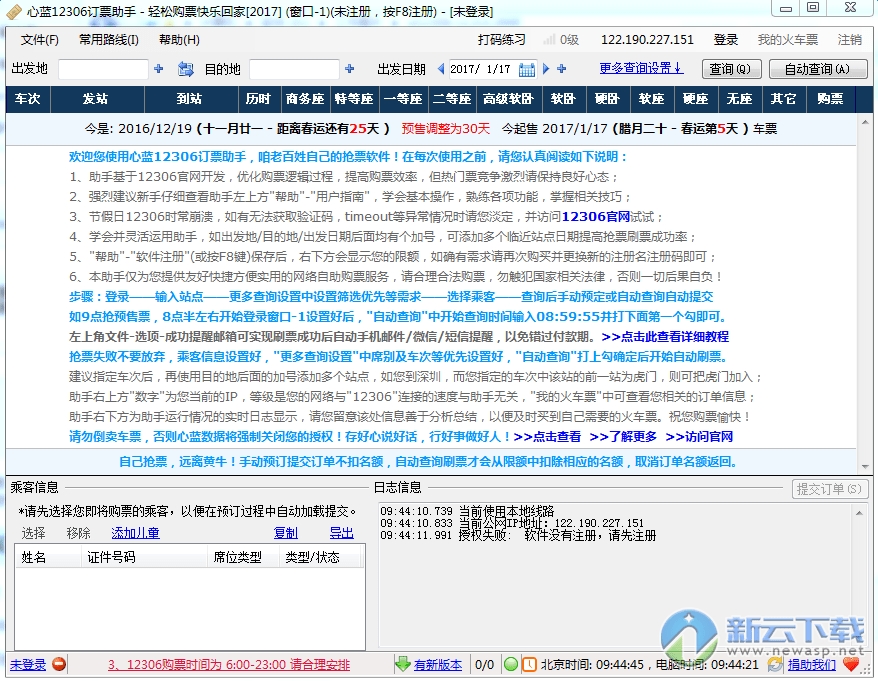Click main panel scrollbar up arrow
Viewport: 878px width, 681px height.
coord(865,122)
